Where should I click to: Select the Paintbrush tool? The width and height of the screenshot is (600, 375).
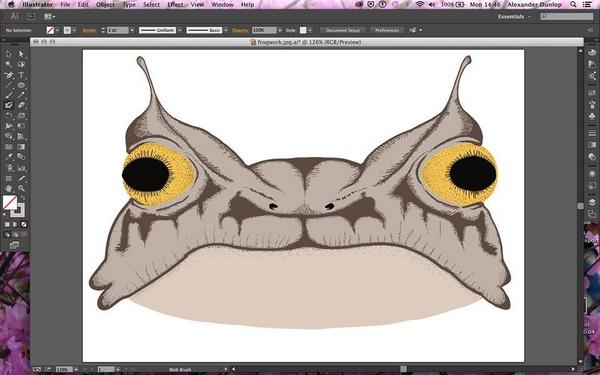[8, 95]
